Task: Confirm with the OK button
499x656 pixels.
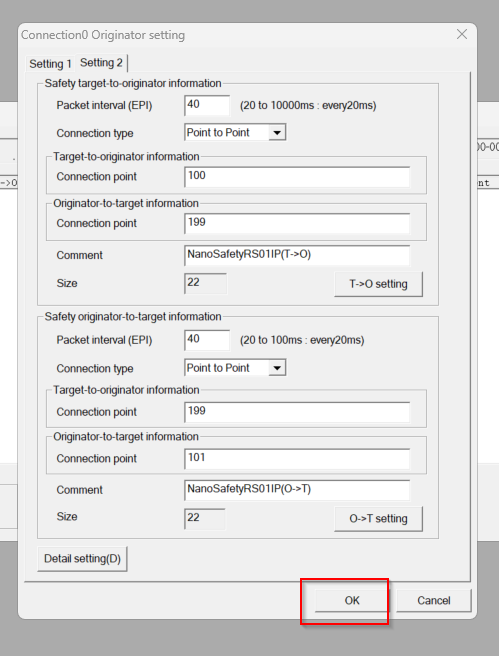Action: [x=352, y=601]
